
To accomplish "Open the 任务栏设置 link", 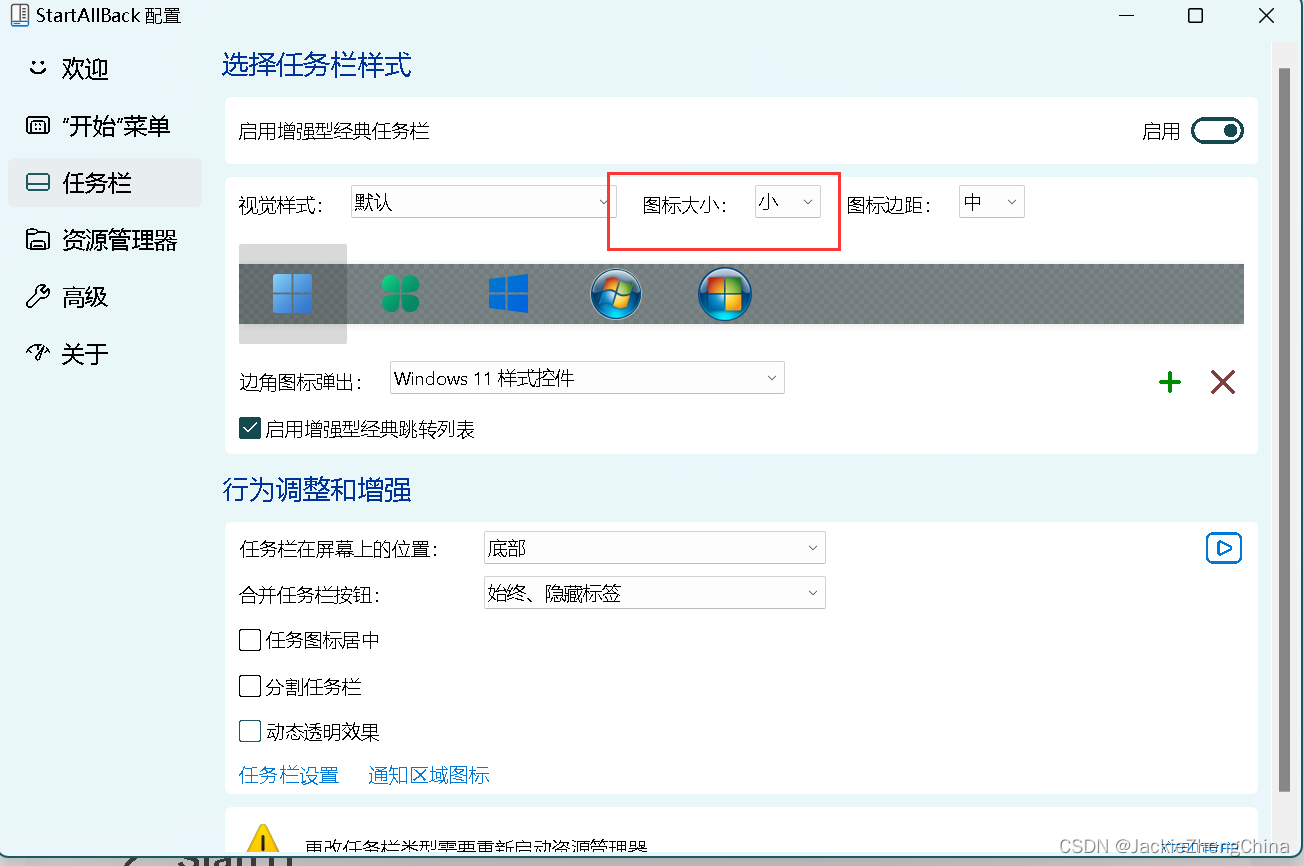I will coord(289,775).
